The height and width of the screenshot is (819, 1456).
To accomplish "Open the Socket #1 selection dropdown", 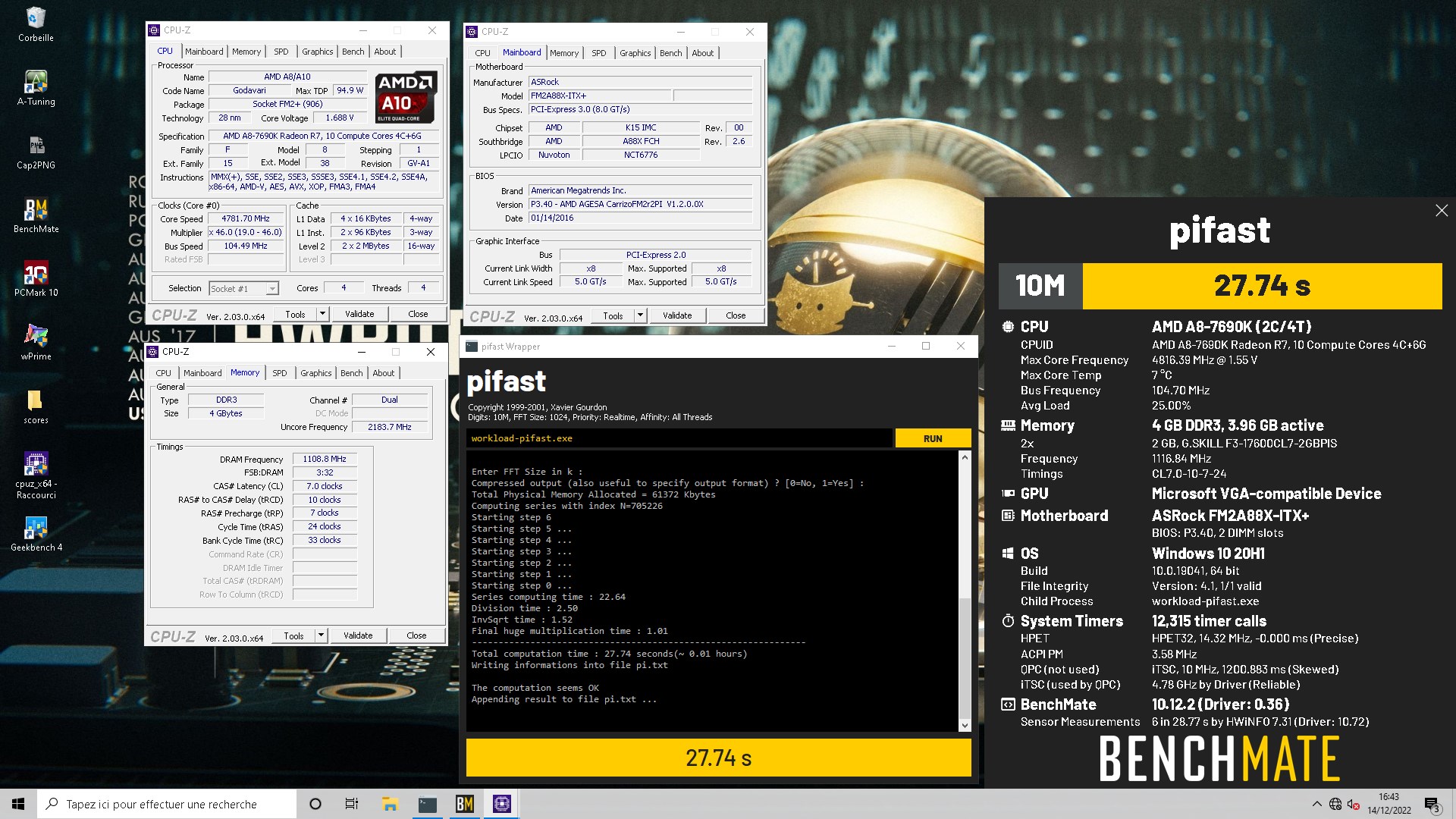I will (x=272, y=289).
